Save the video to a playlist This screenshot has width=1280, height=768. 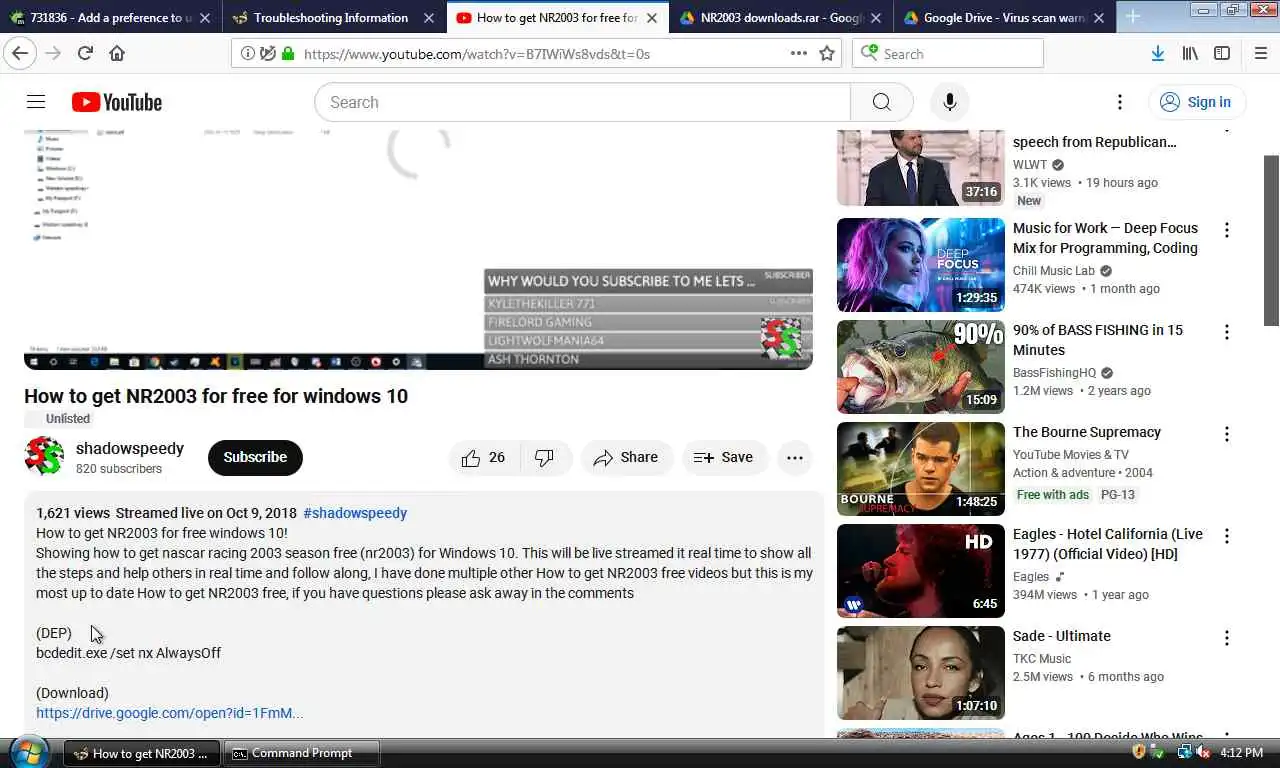coord(724,457)
